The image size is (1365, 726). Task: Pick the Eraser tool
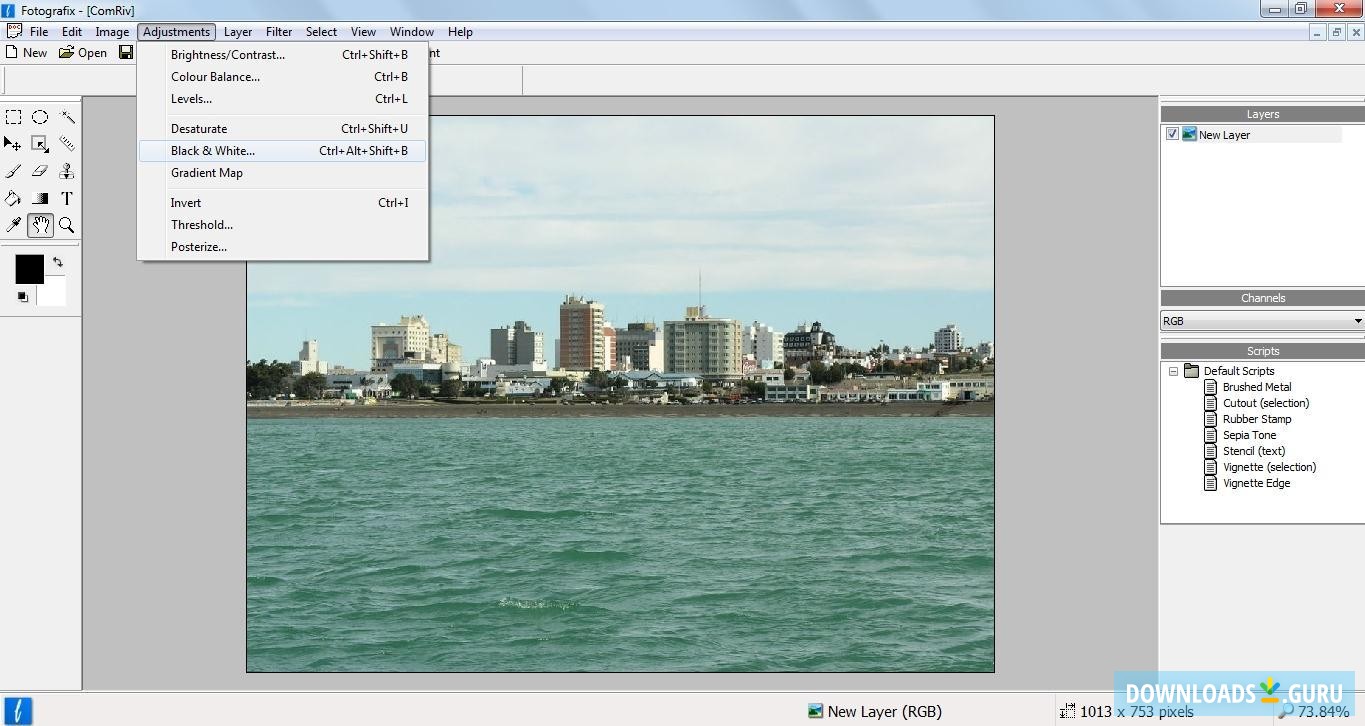coord(40,171)
